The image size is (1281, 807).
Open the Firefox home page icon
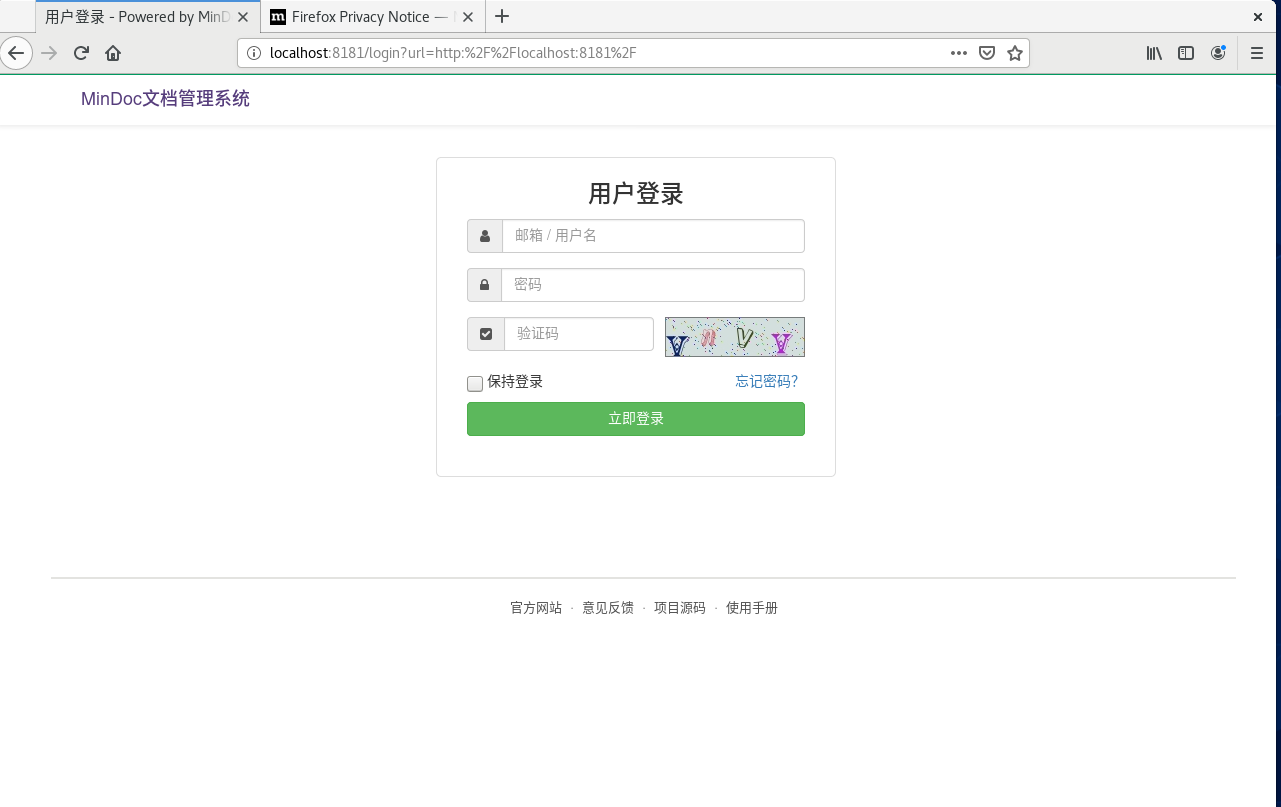pos(113,53)
